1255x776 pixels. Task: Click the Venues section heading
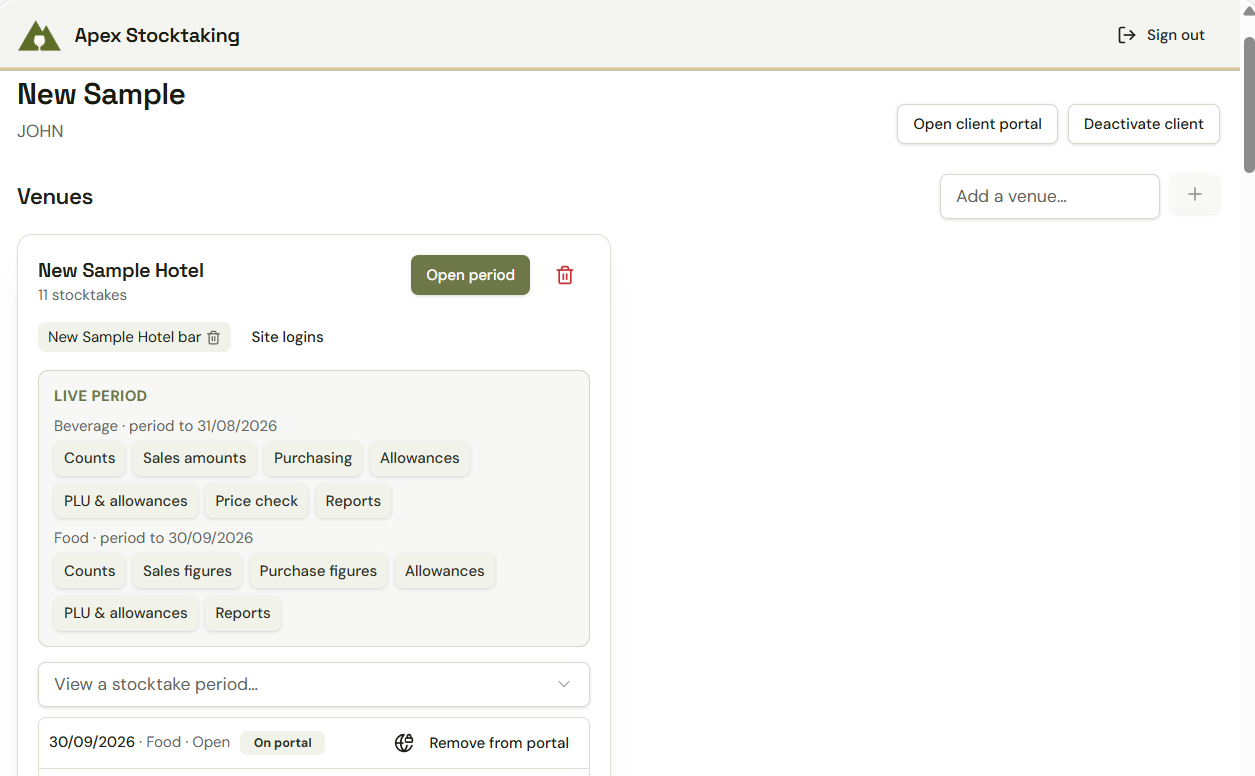click(55, 196)
